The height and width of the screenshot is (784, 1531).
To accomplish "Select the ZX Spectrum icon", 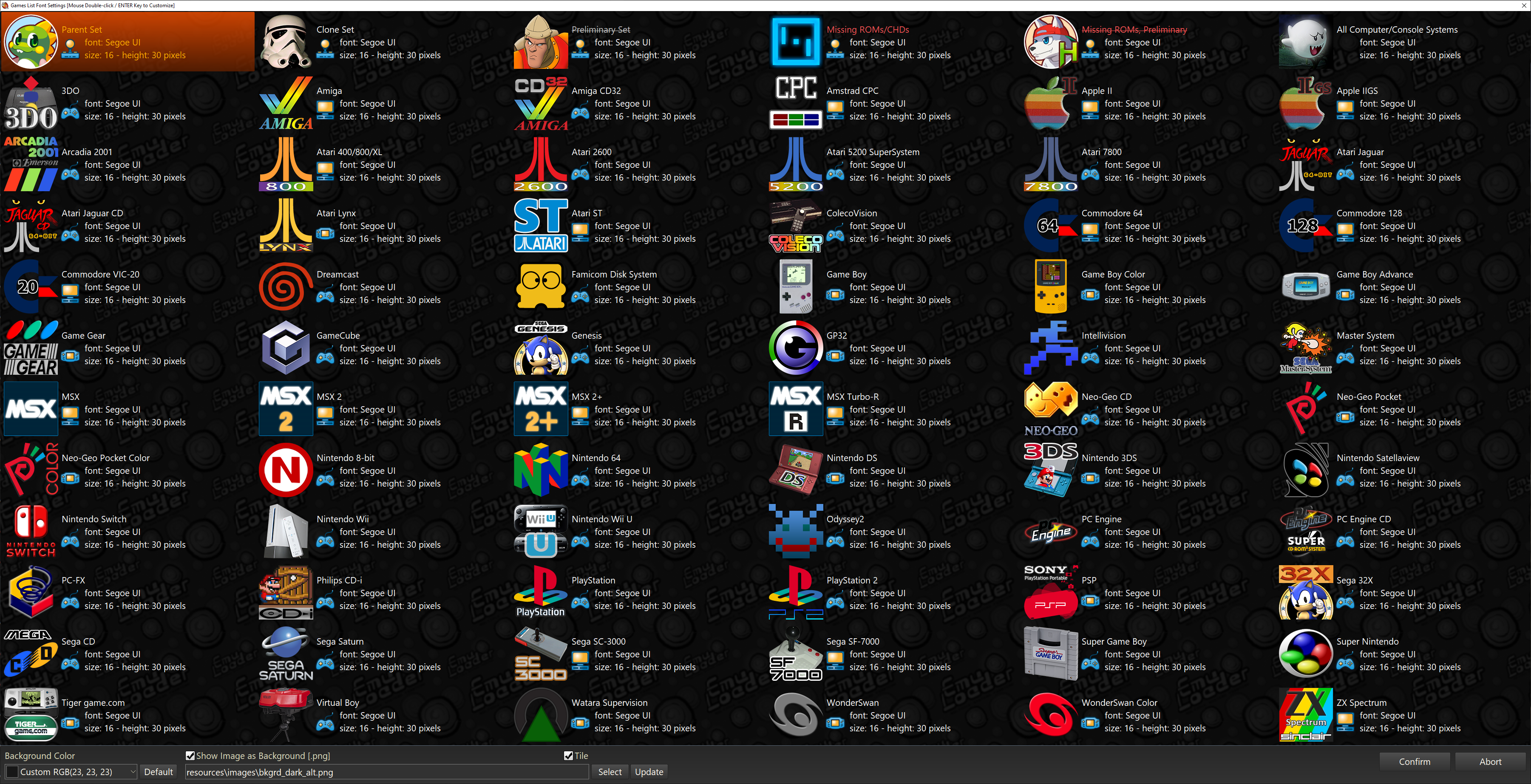I will pyautogui.click(x=1305, y=715).
